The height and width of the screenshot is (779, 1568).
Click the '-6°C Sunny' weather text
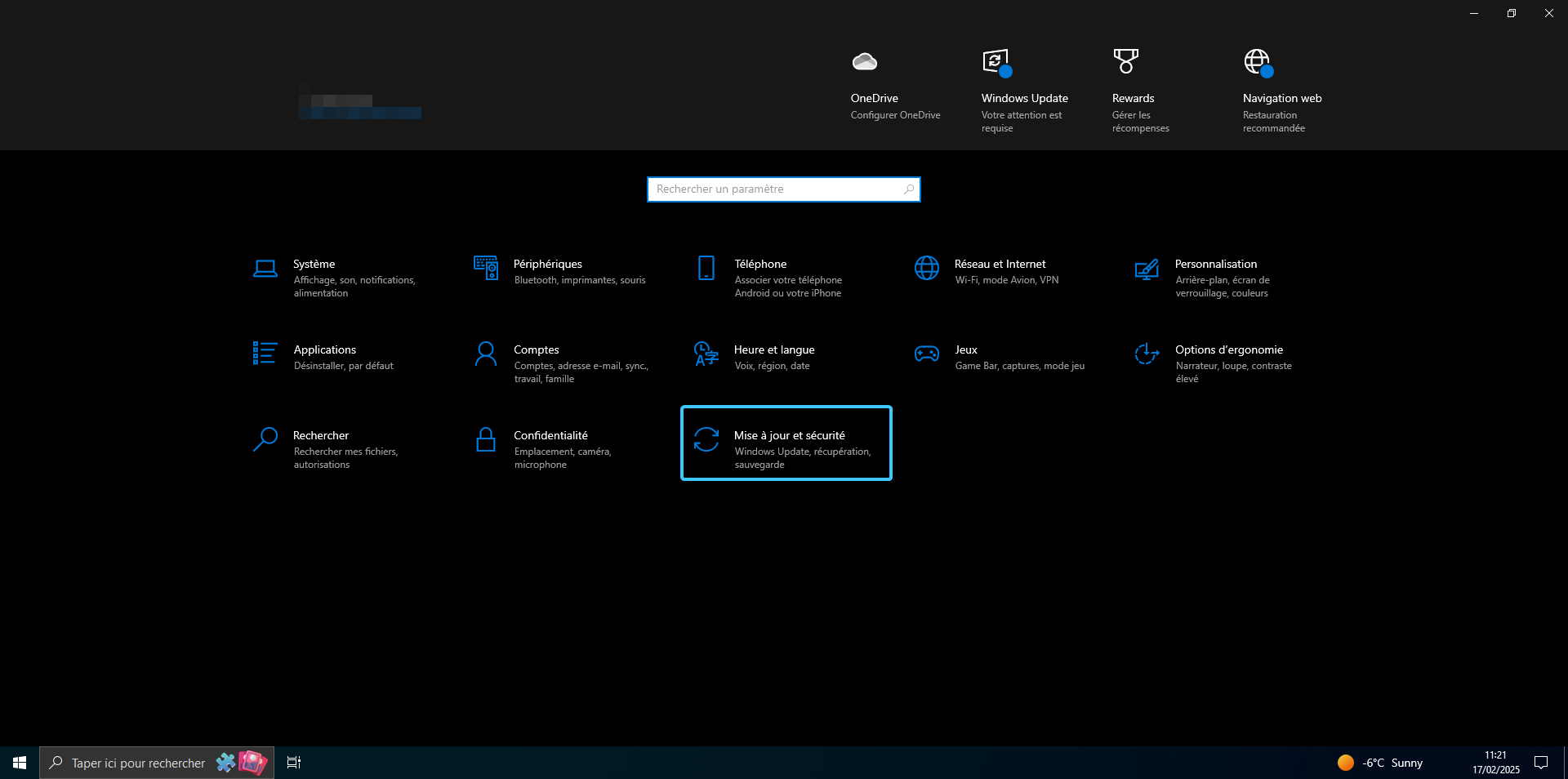pyautogui.click(x=1392, y=763)
